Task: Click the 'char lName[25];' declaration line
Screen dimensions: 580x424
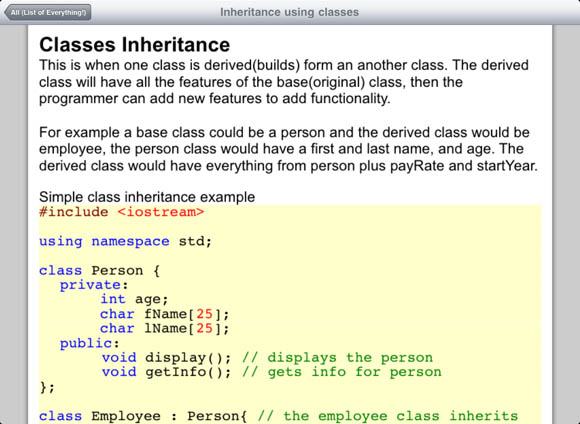Action: [165, 329]
